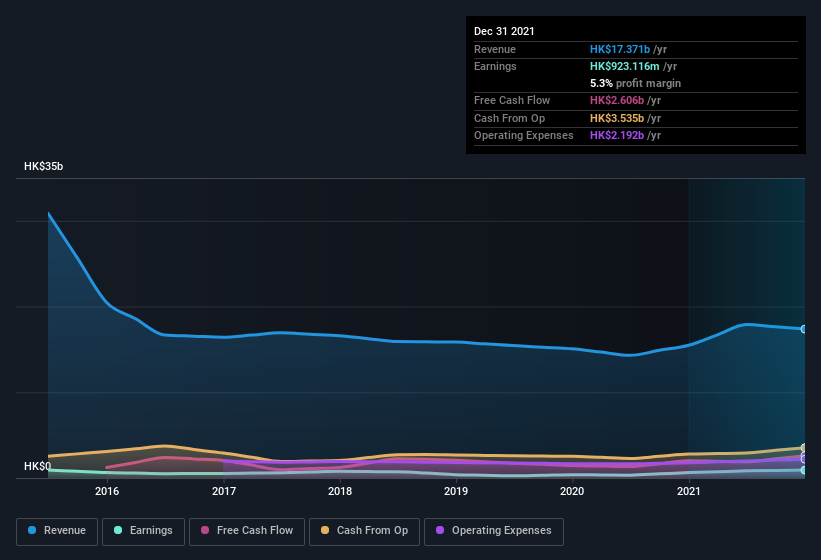Click the HK$3.535b cash from op value
Image resolution: width=821 pixels, height=560 pixels.
click(x=617, y=118)
